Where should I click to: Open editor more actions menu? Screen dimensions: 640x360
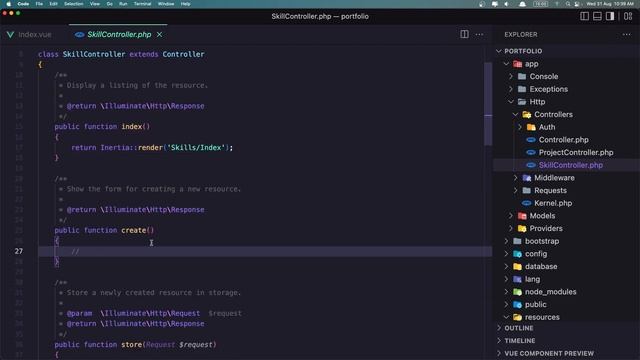tap(479, 34)
